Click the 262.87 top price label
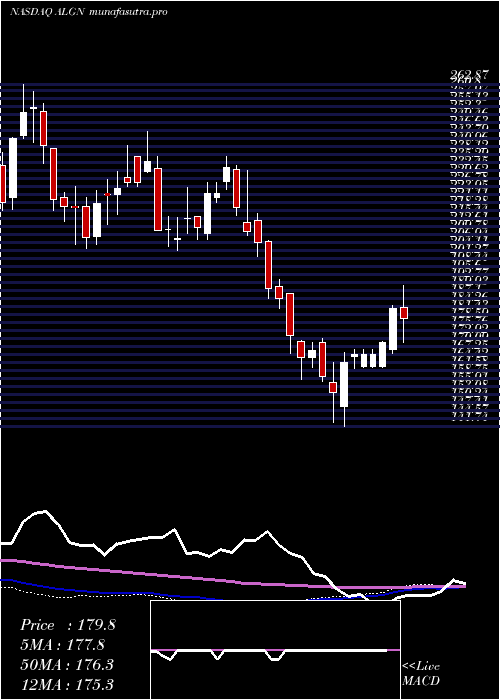 469,76
